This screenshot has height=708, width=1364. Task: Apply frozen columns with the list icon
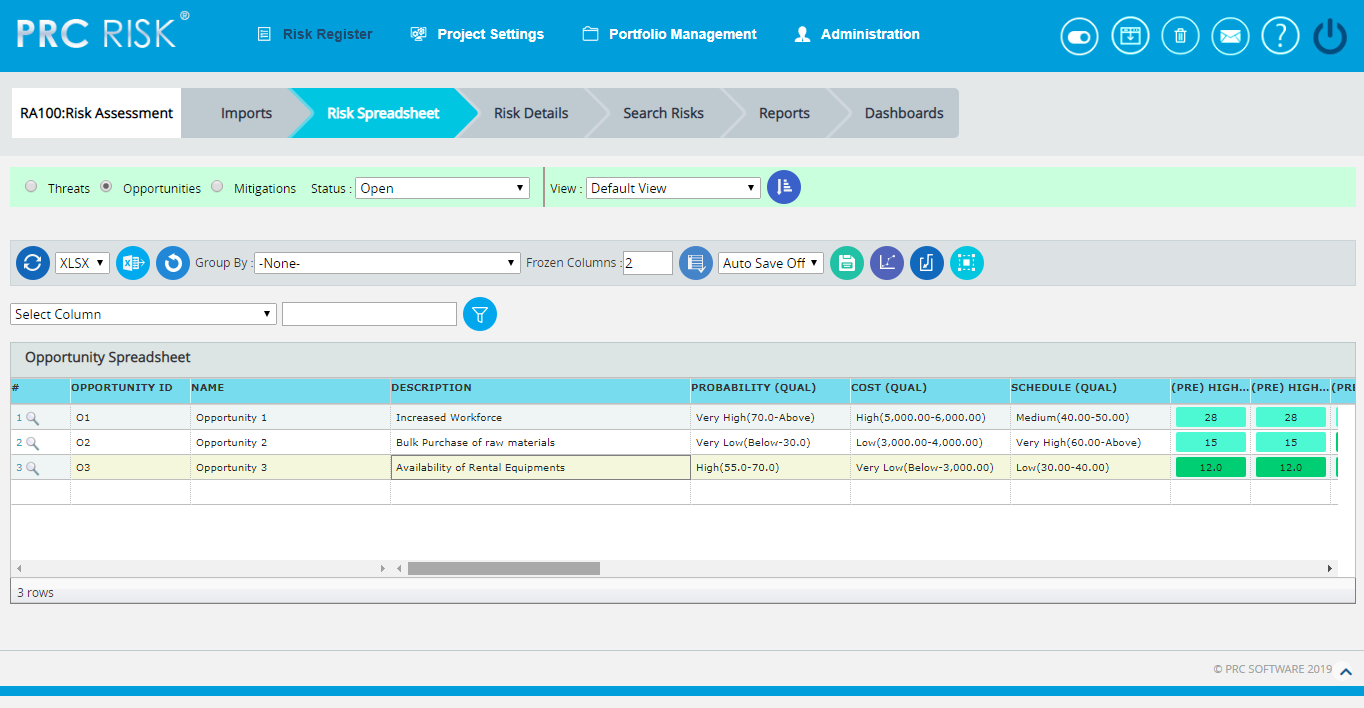point(696,263)
